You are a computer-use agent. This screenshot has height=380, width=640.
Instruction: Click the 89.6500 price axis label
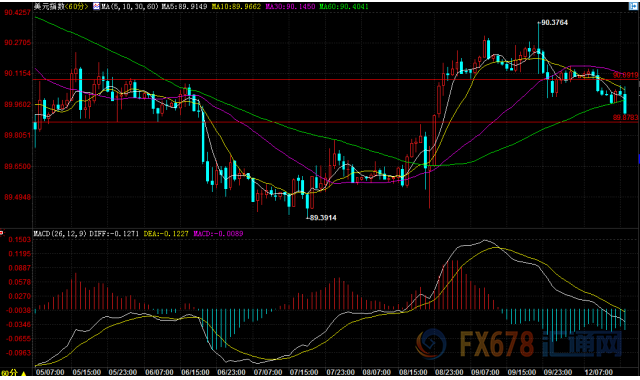(17, 166)
